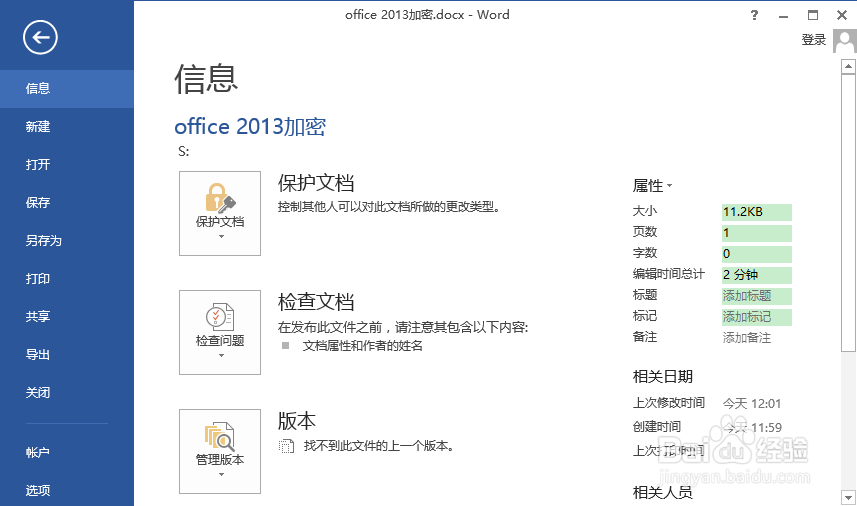Select 保存 in the sidebar
The height and width of the screenshot is (506, 857).
(x=67, y=203)
